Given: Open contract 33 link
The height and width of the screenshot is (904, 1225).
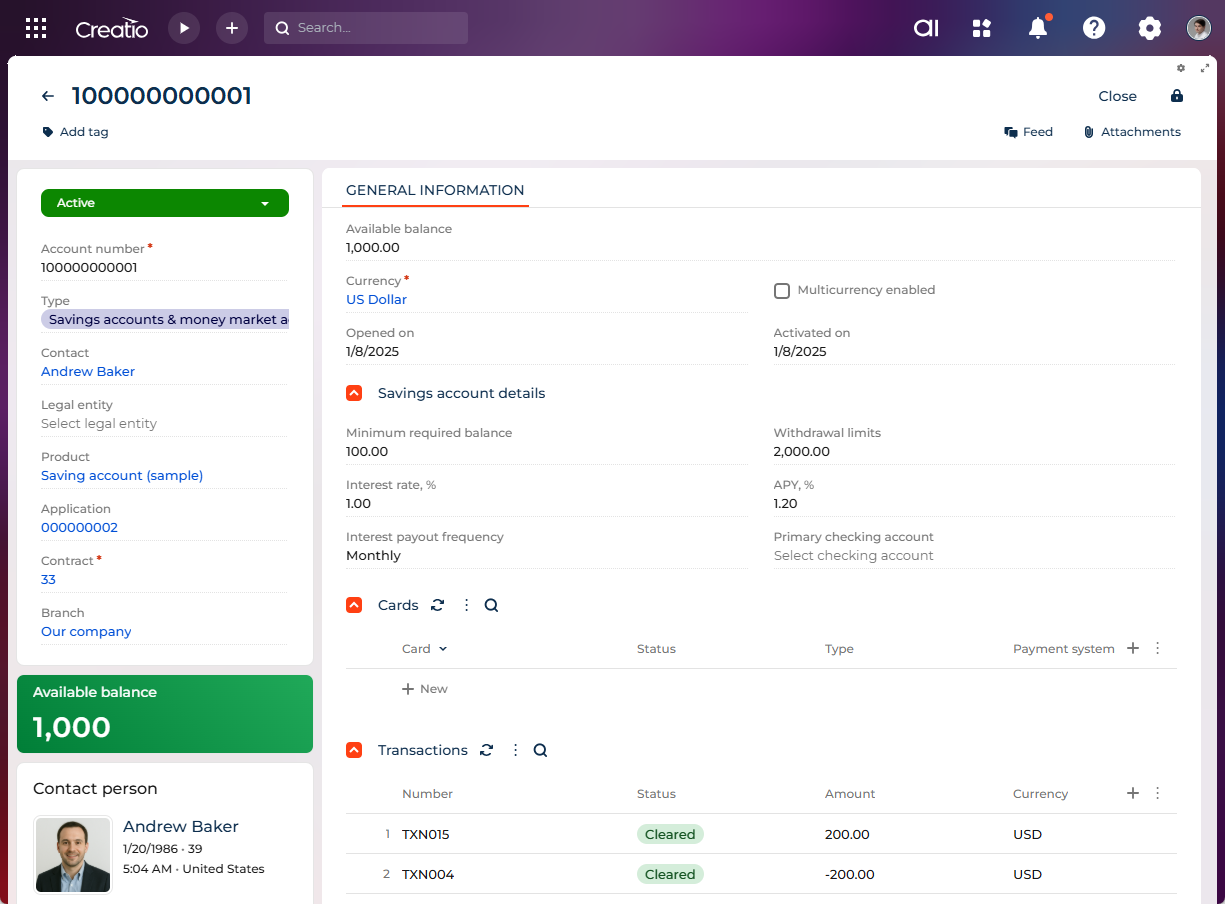Looking at the screenshot, I should pyautogui.click(x=48, y=580).
